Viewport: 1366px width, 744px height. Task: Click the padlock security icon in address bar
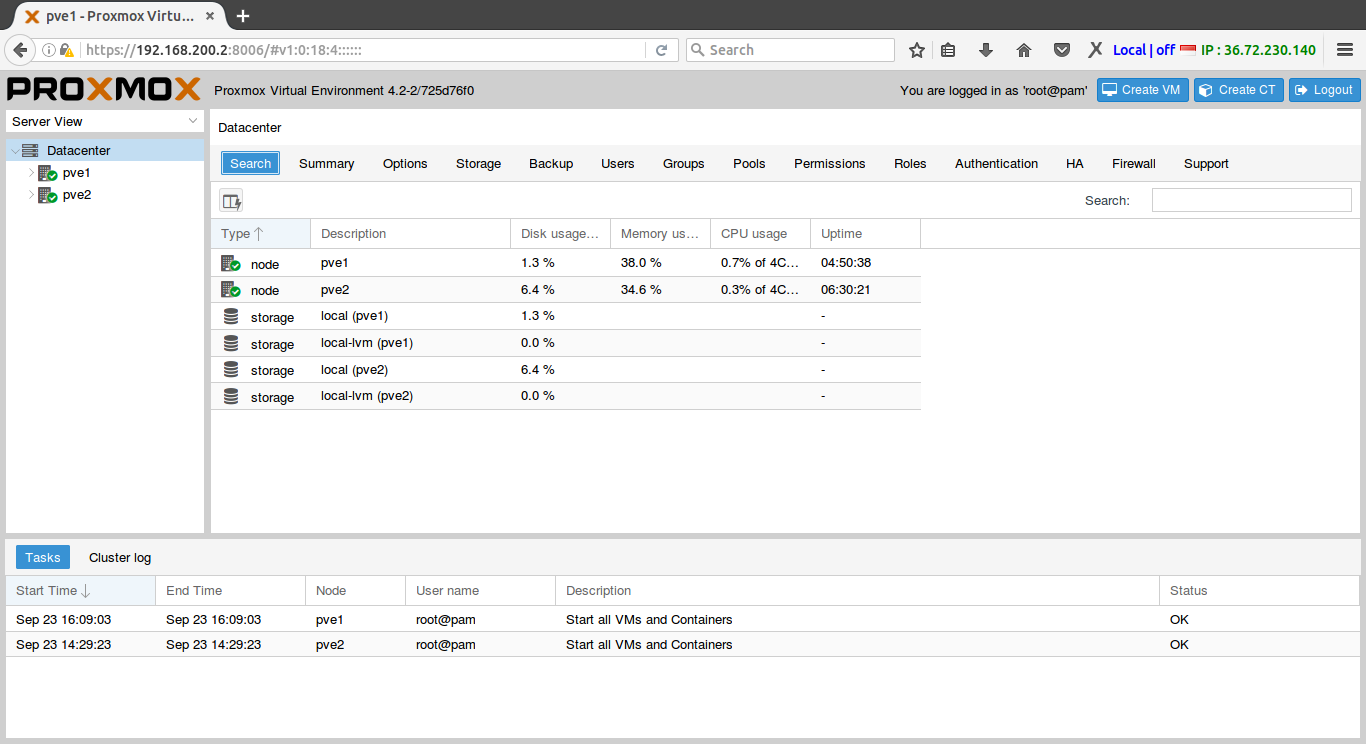click(x=67, y=50)
